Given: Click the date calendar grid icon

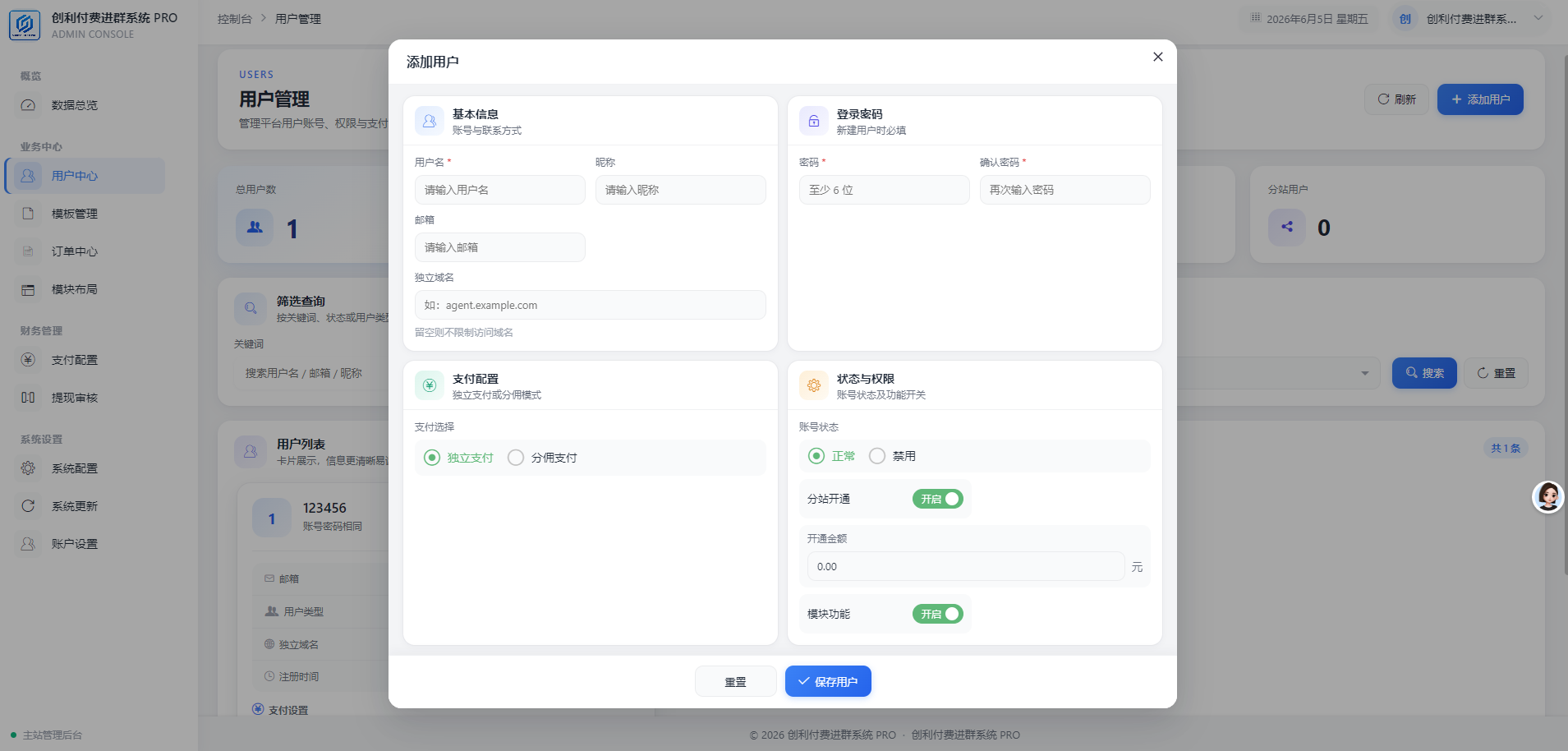Looking at the screenshot, I should (x=1256, y=18).
